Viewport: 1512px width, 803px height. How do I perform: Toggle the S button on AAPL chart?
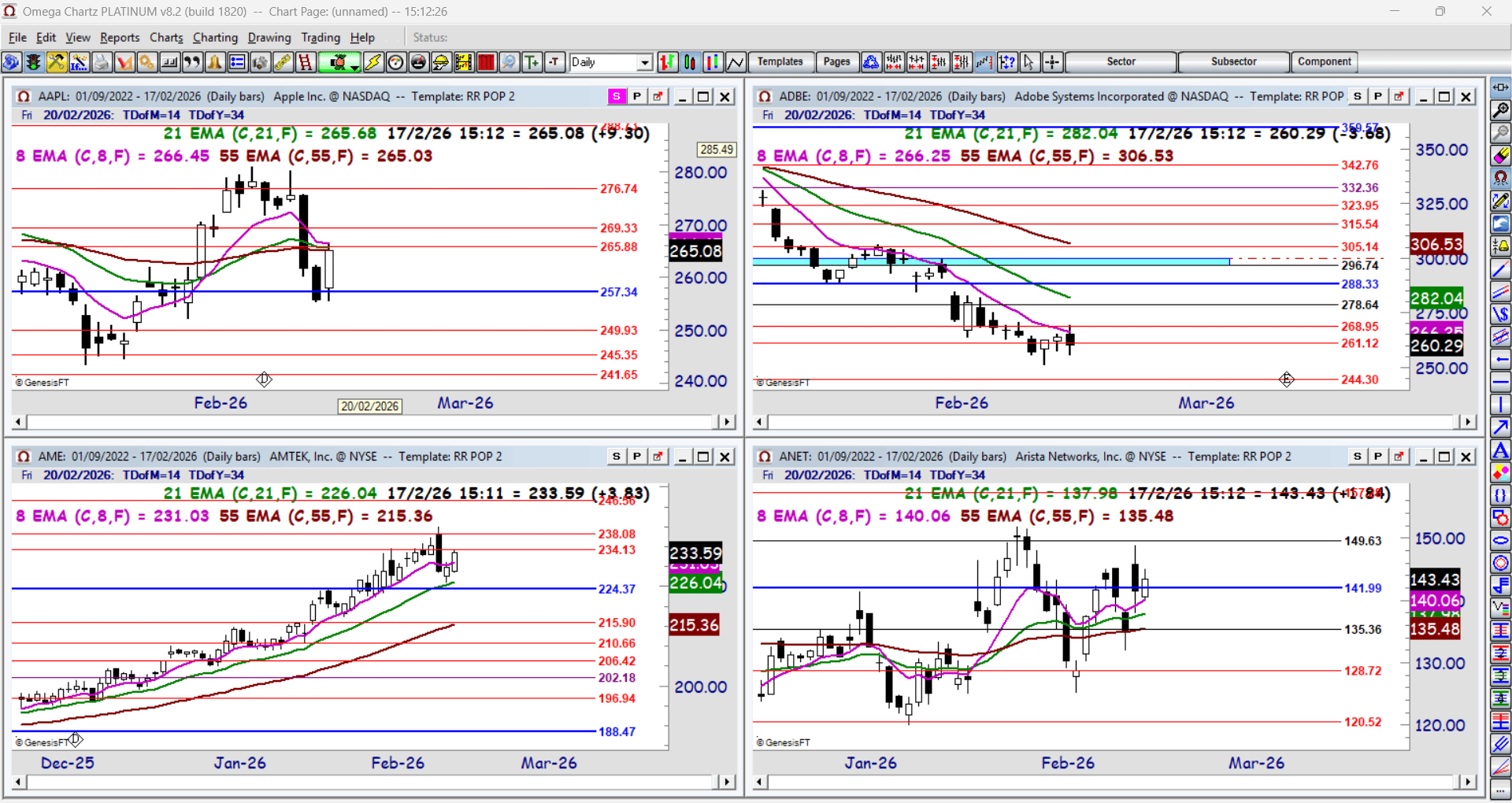coord(617,96)
